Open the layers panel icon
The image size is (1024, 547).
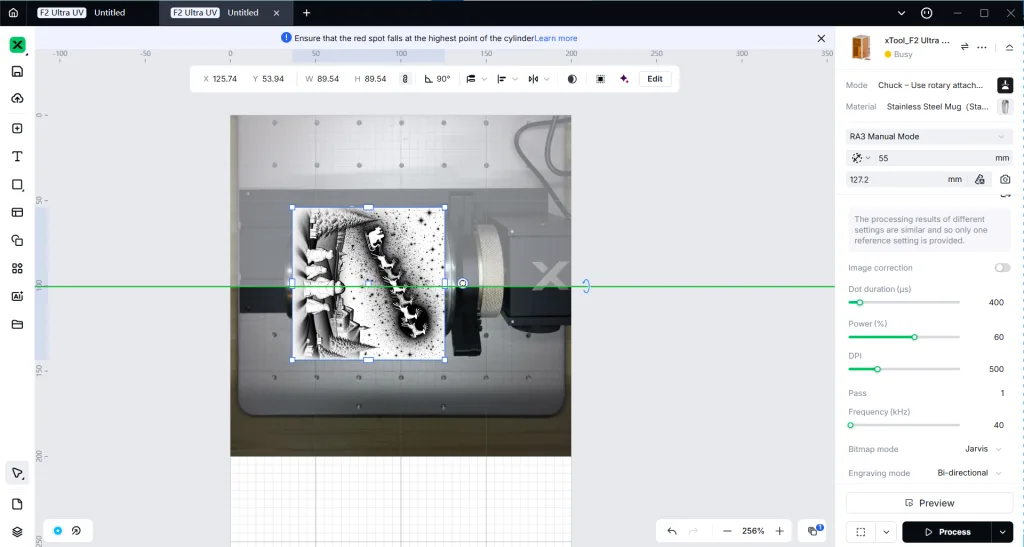pos(18,531)
